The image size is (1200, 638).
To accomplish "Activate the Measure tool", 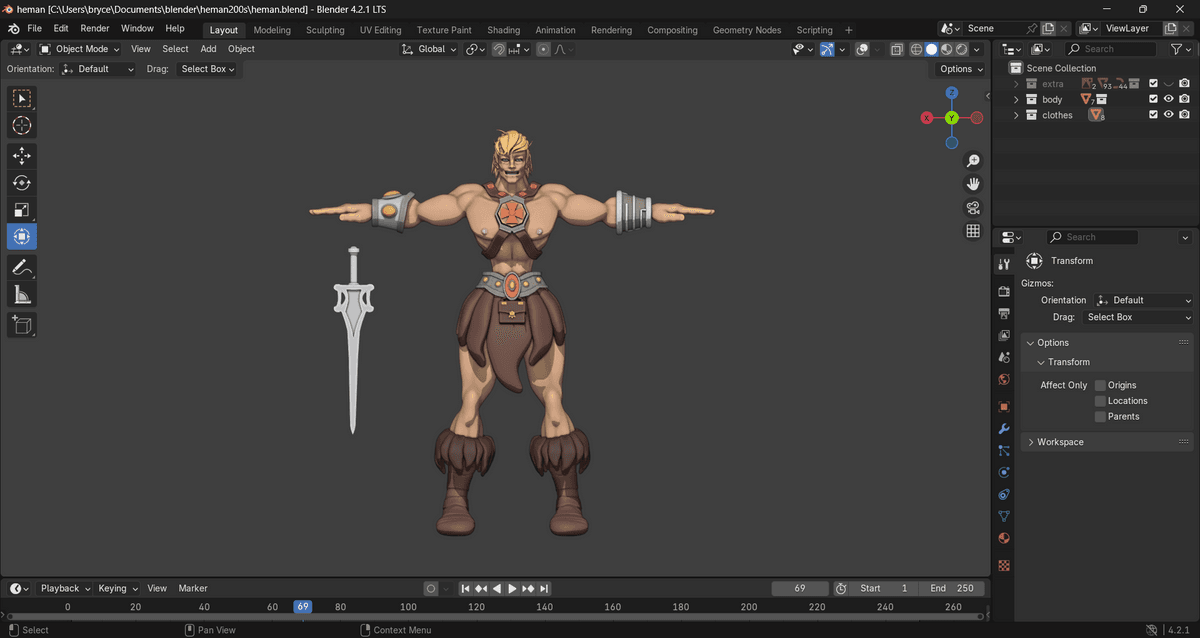I will [x=21, y=294].
